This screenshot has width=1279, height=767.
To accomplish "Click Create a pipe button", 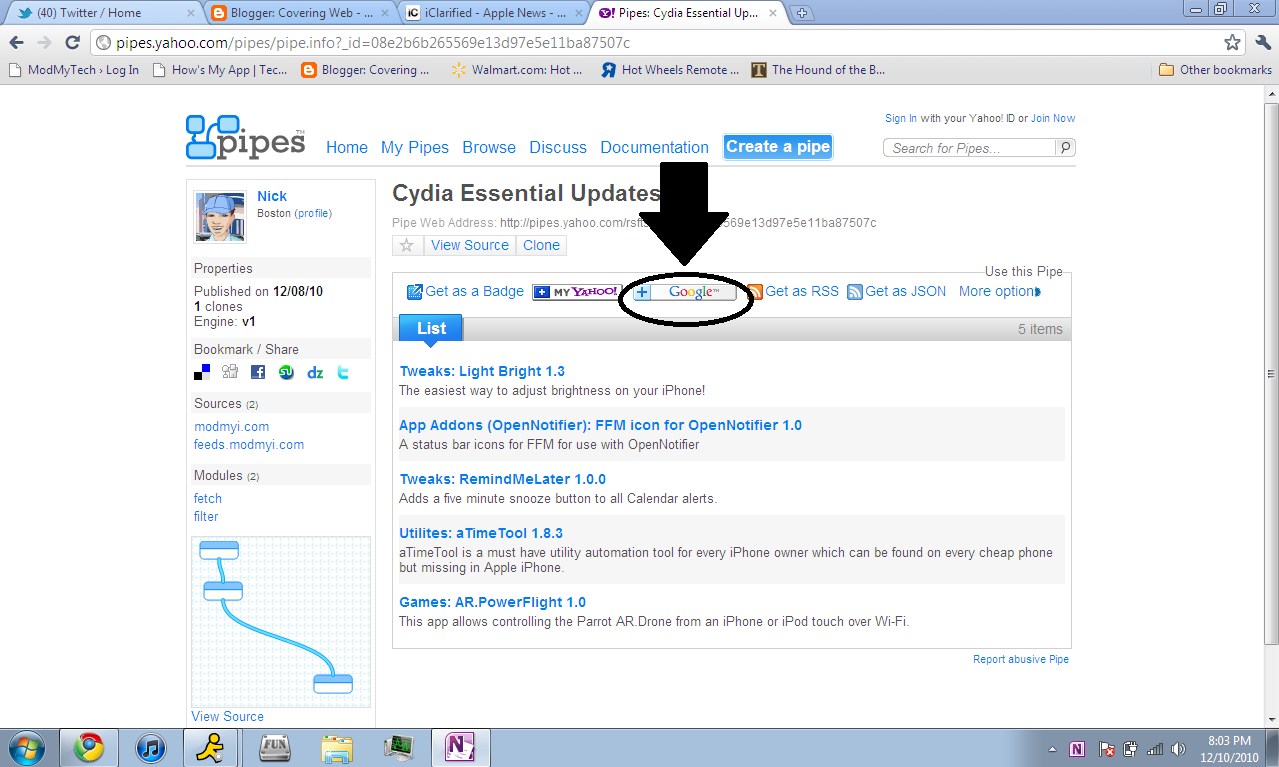I will click(x=778, y=146).
